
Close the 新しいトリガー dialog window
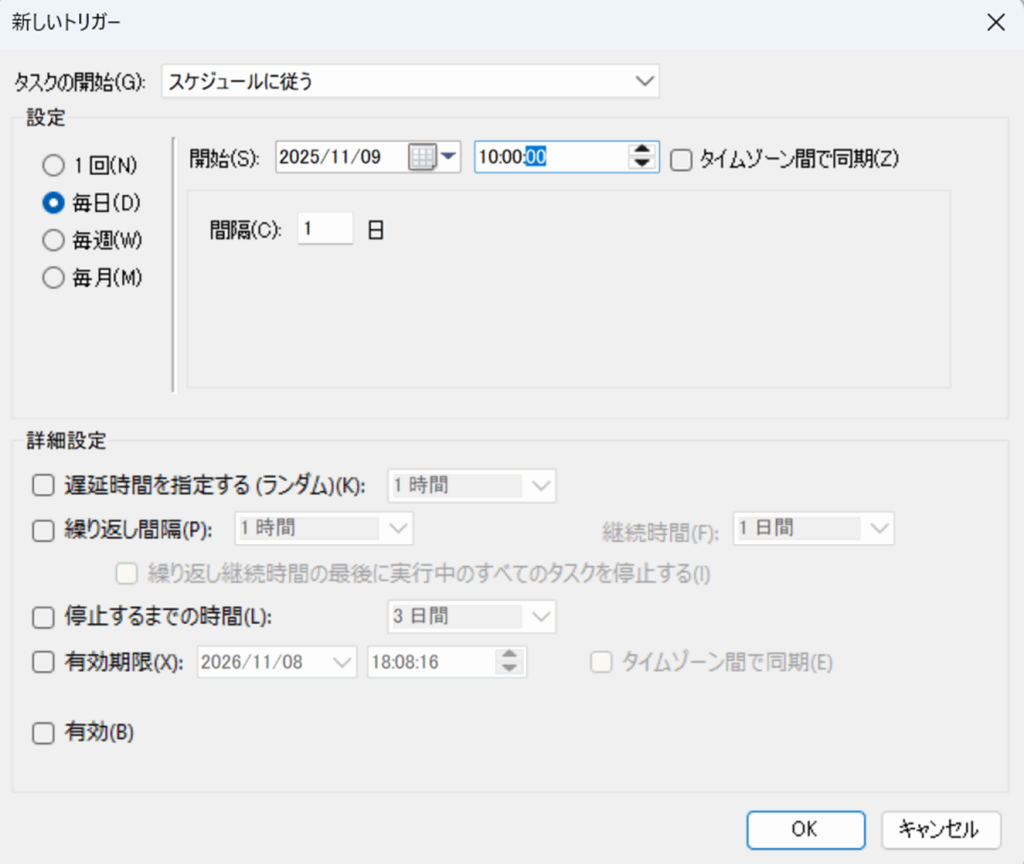[x=996, y=23]
